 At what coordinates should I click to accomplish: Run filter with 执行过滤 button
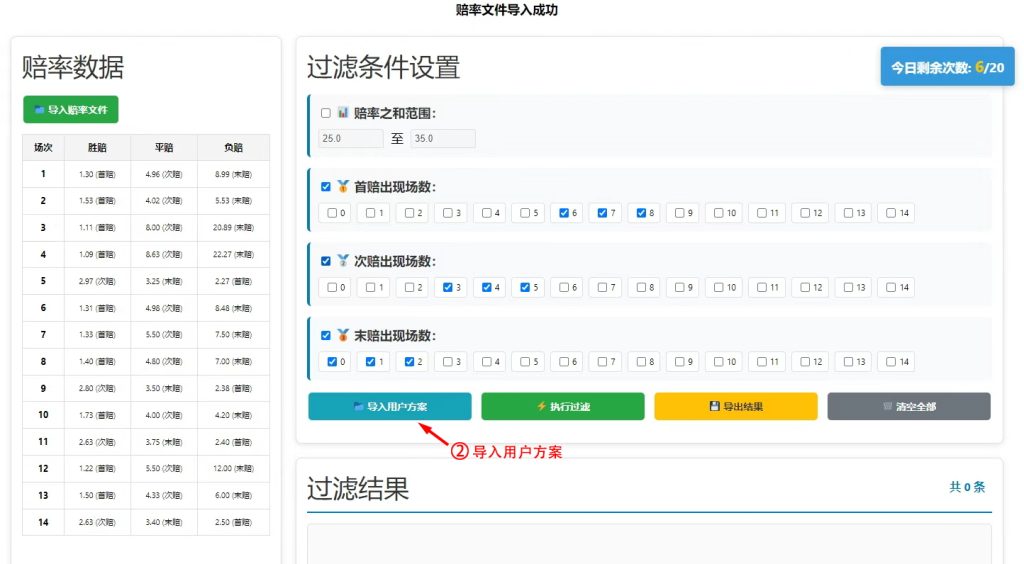coord(563,407)
